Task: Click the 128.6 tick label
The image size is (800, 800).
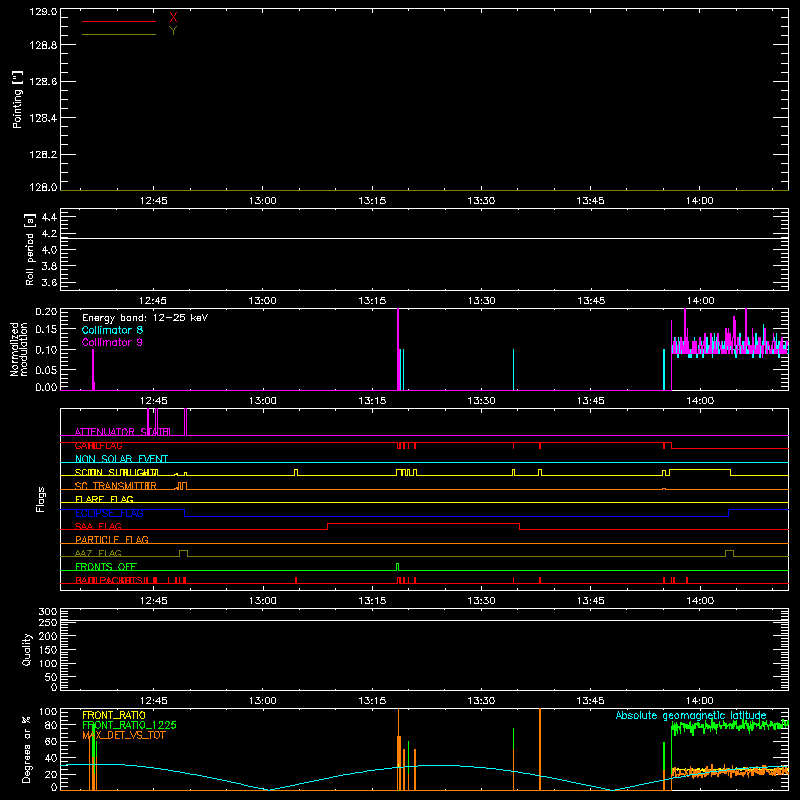Action: pyautogui.click(x=43, y=82)
